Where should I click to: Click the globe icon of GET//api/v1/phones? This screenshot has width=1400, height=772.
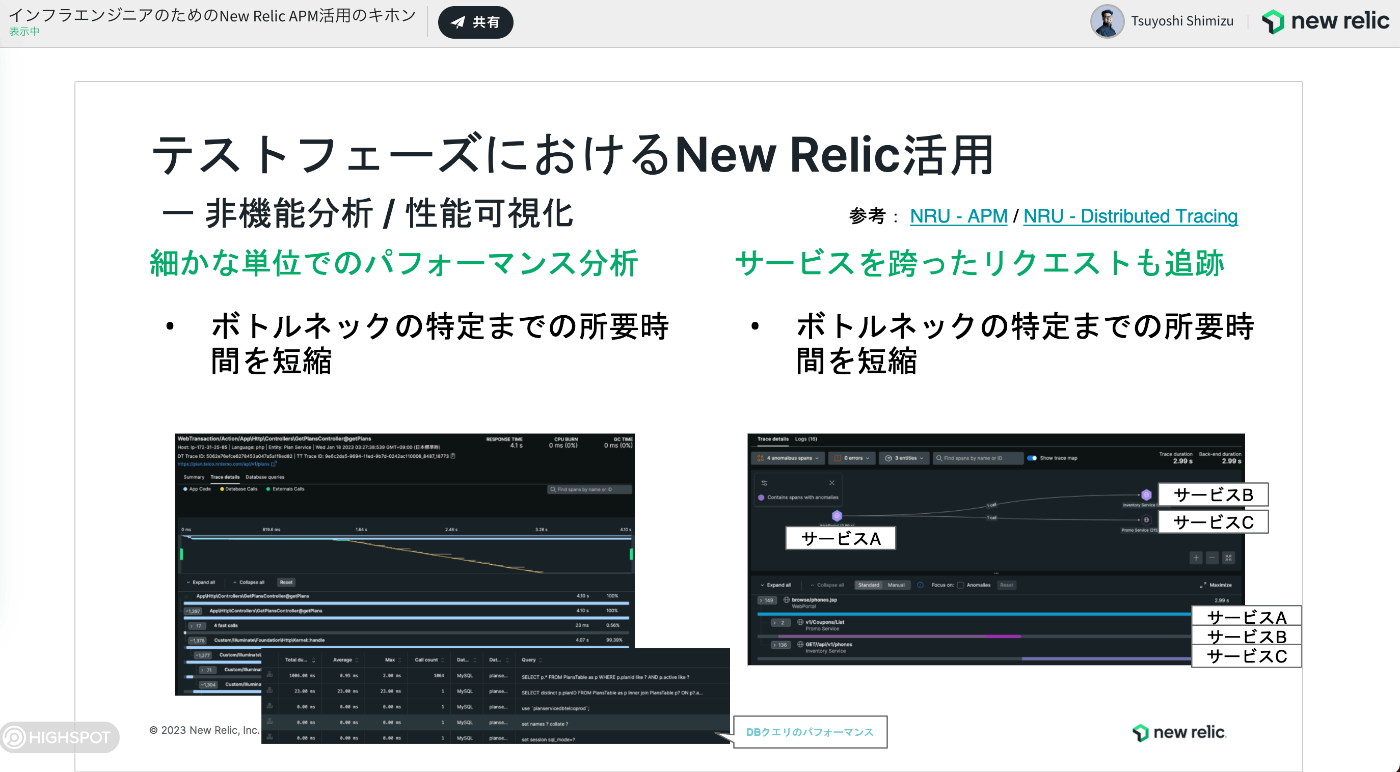[x=800, y=644]
